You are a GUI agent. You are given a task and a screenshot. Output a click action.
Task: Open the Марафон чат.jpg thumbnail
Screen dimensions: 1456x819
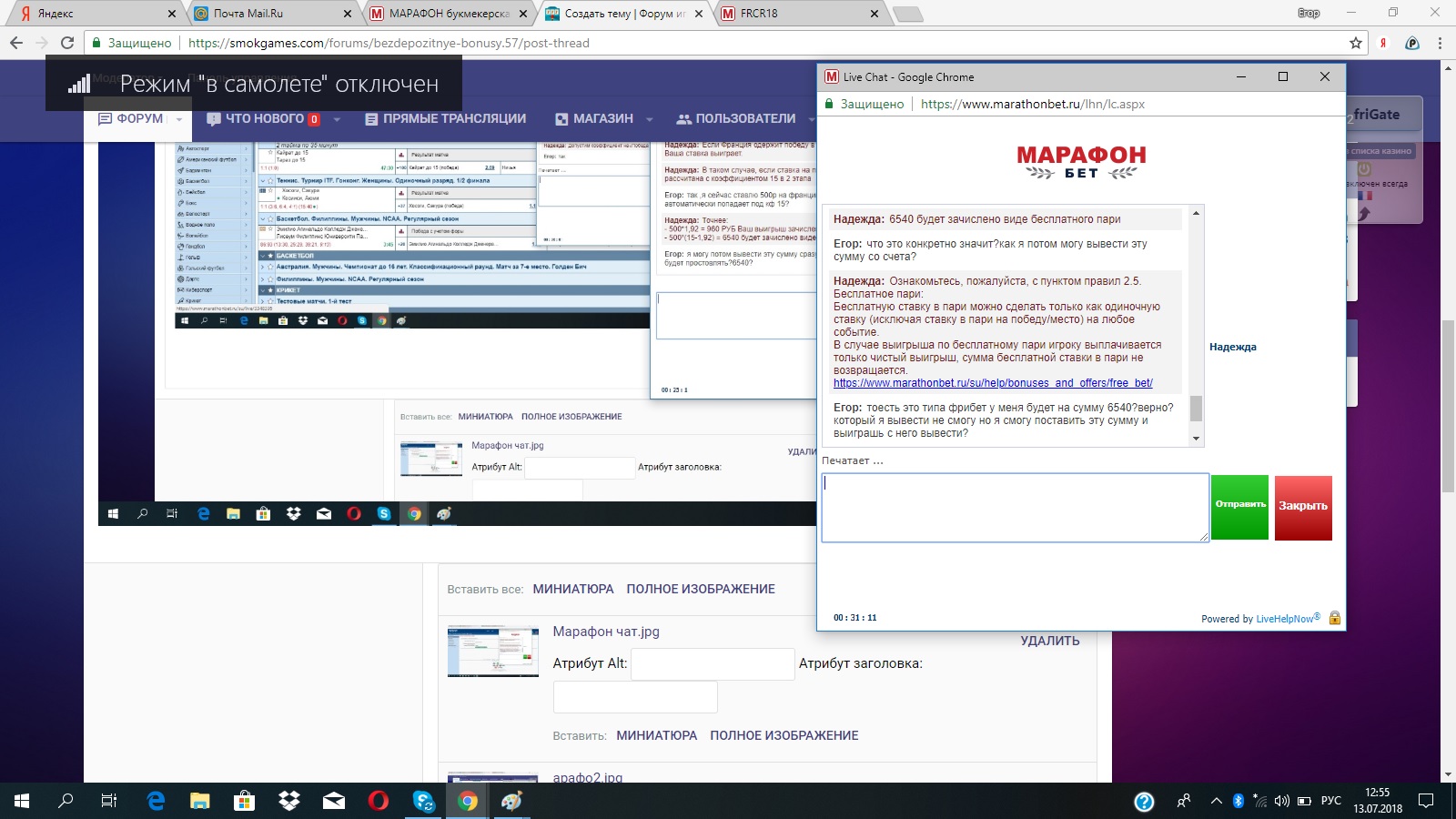(x=492, y=651)
